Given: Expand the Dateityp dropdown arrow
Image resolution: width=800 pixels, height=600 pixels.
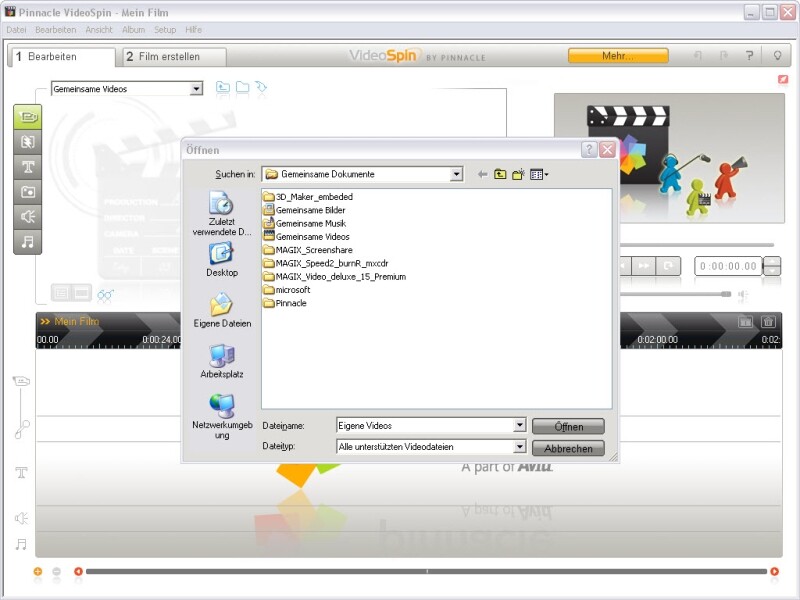Looking at the screenshot, I should click(x=519, y=446).
